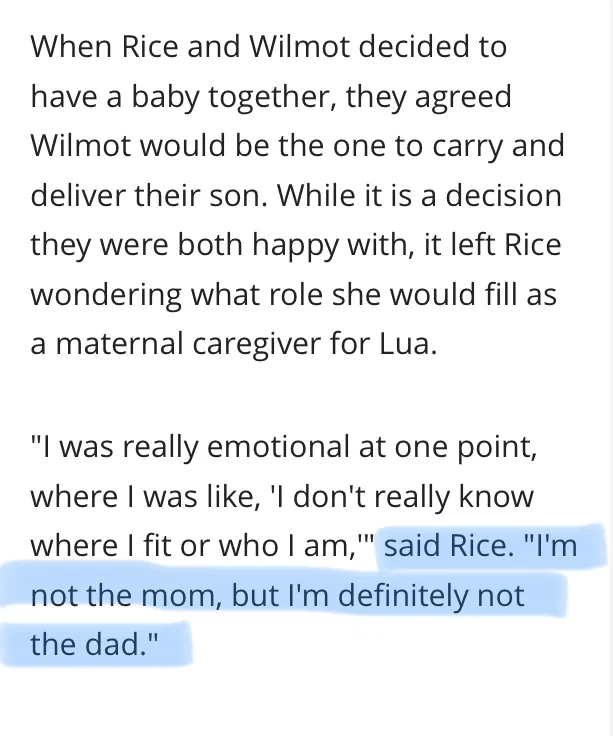Click the highlighted phrase "not the mom,"
The height and width of the screenshot is (736, 613).
click(x=127, y=595)
